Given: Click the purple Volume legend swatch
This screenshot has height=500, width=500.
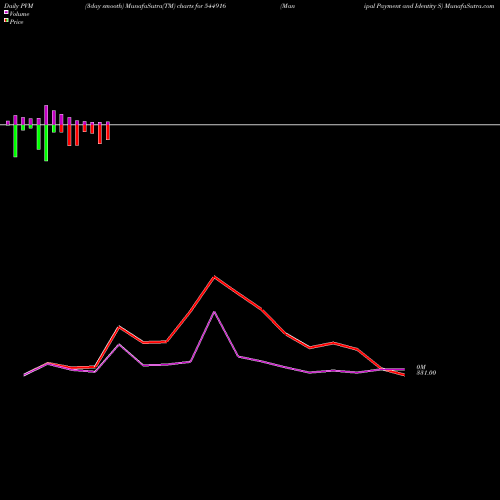Looking at the screenshot, I should [x=6, y=12].
